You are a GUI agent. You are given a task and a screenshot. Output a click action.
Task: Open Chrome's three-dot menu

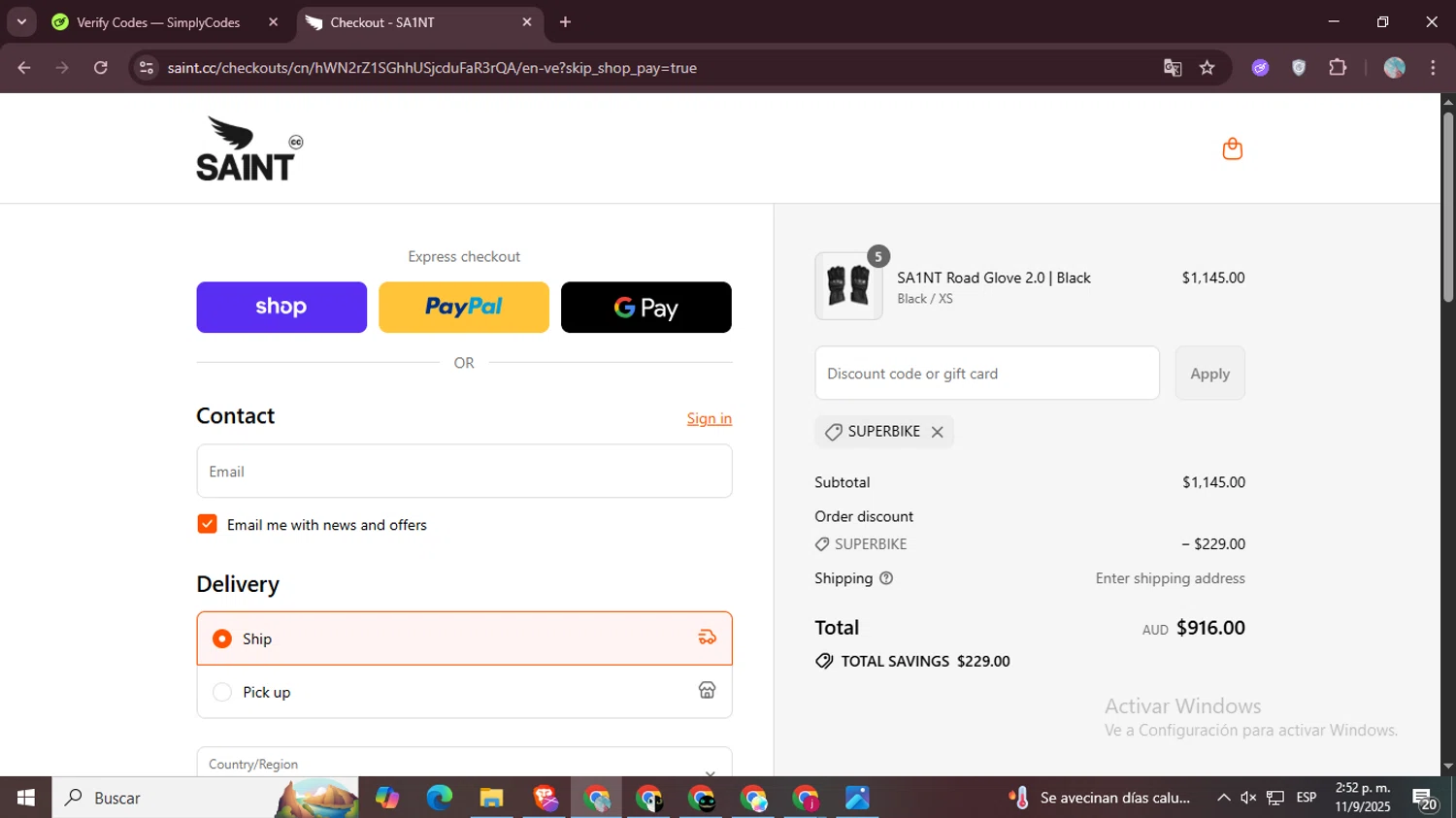1433,68
